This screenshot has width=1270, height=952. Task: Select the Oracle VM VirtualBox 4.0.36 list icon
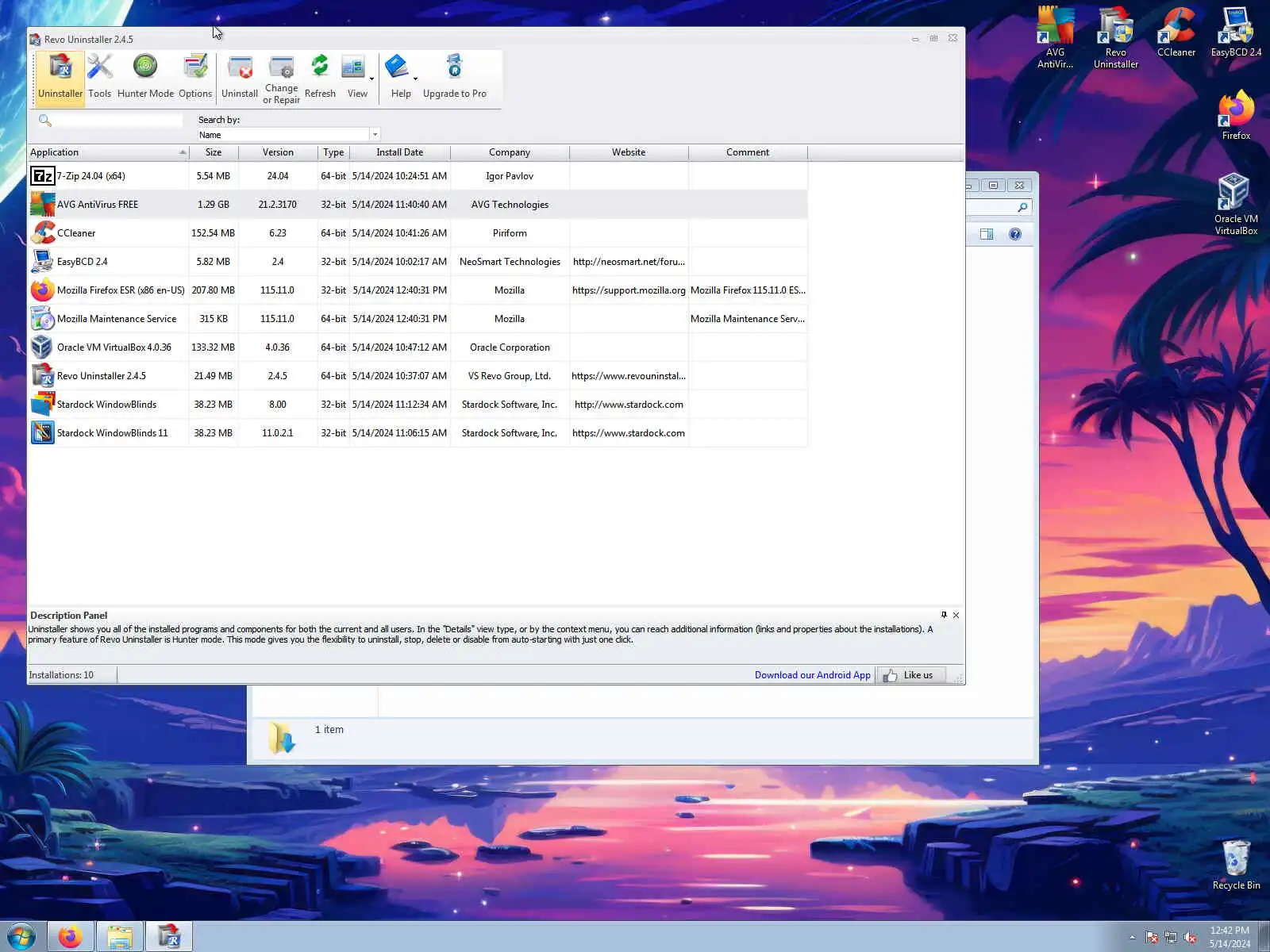42,347
